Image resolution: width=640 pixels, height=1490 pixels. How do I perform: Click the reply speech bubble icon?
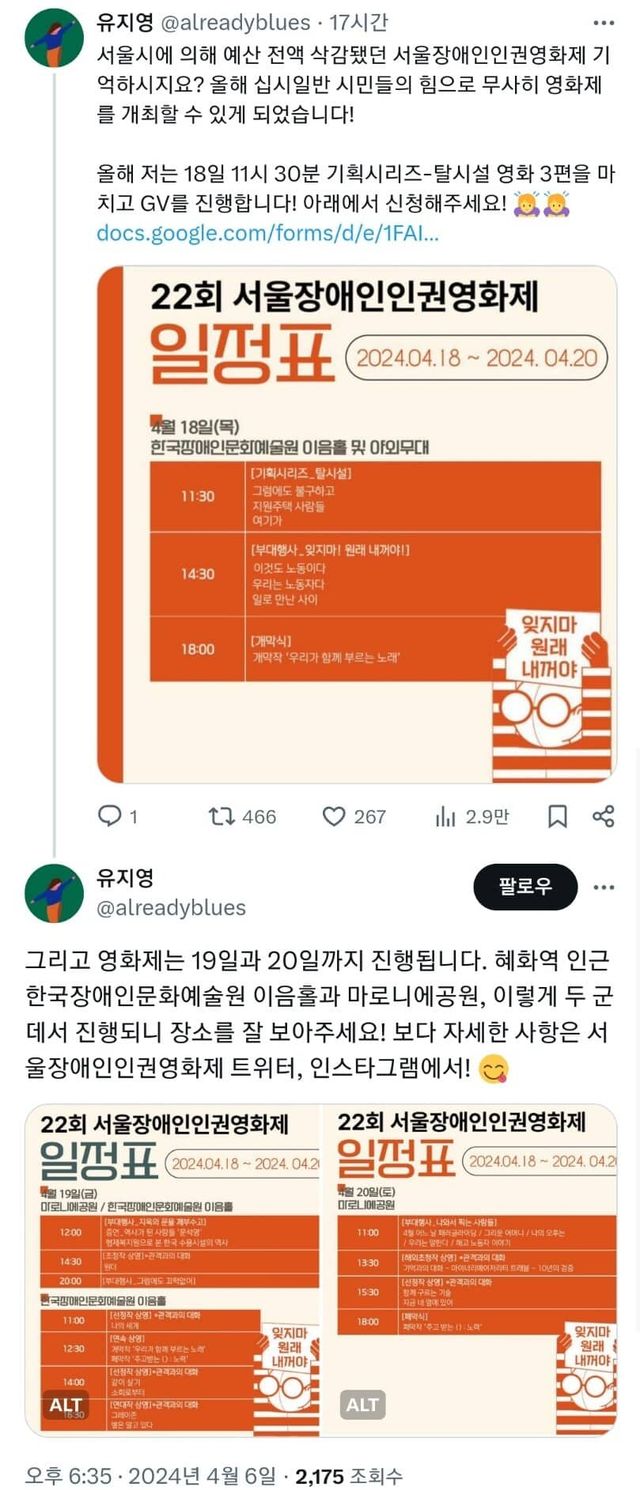coord(109,817)
